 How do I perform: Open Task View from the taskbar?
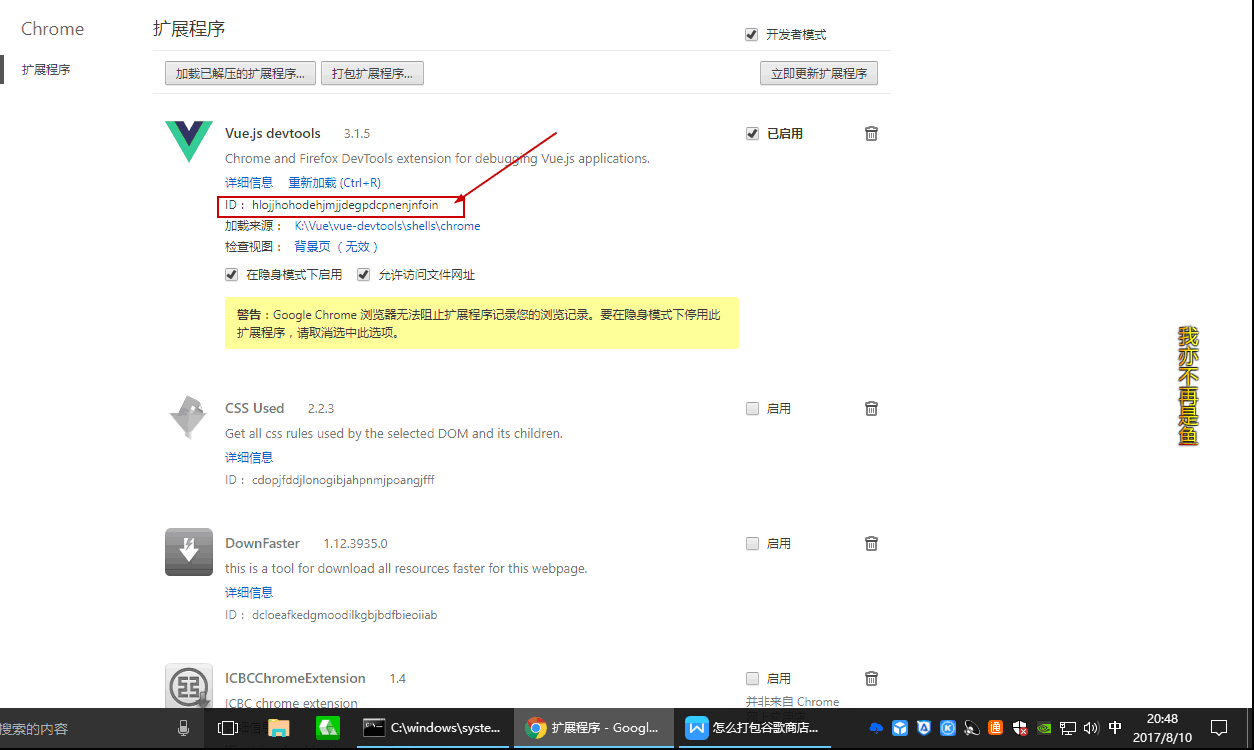point(228,728)
